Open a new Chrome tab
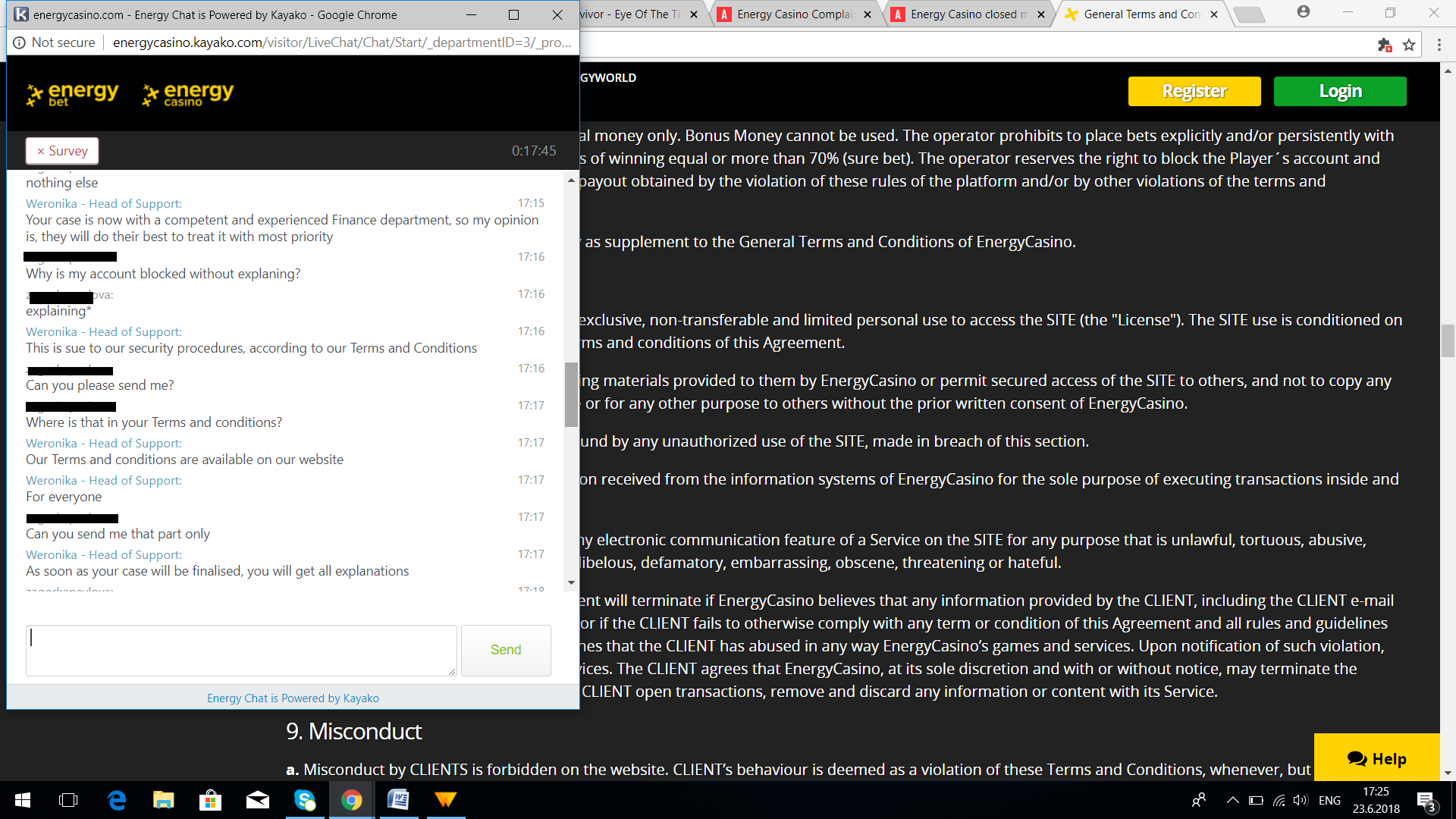Viewport: 1456px width, 819px height. [x=1249, y=14]
